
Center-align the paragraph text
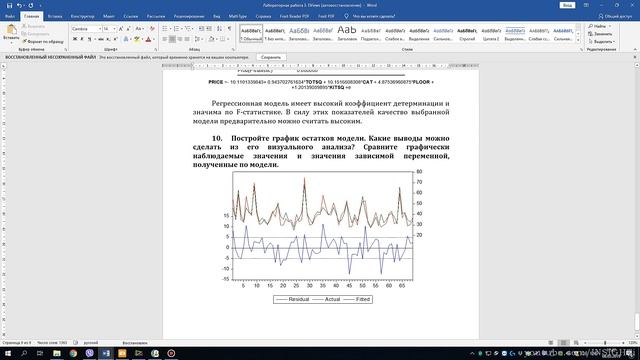pos(172,39)
